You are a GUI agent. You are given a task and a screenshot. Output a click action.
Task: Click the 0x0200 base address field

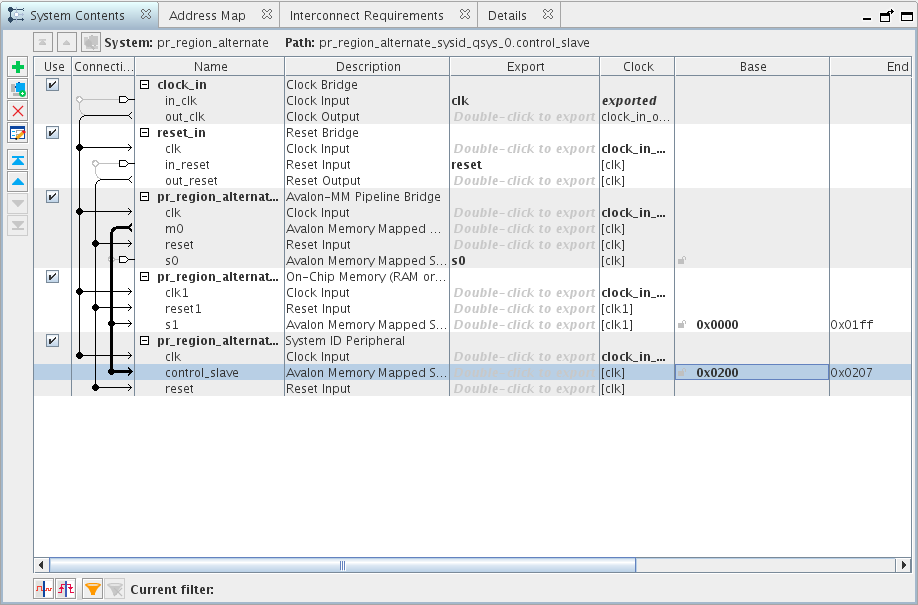[717, 373]
